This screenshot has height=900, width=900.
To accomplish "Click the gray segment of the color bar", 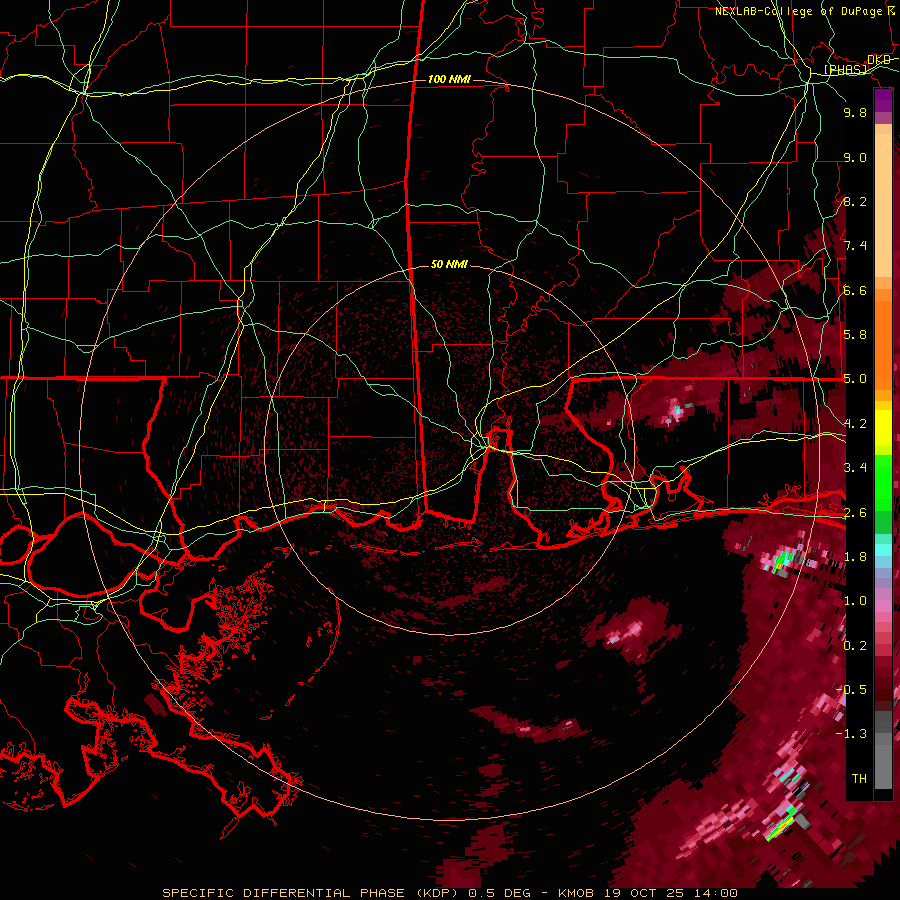I will (x=883, y=749).
